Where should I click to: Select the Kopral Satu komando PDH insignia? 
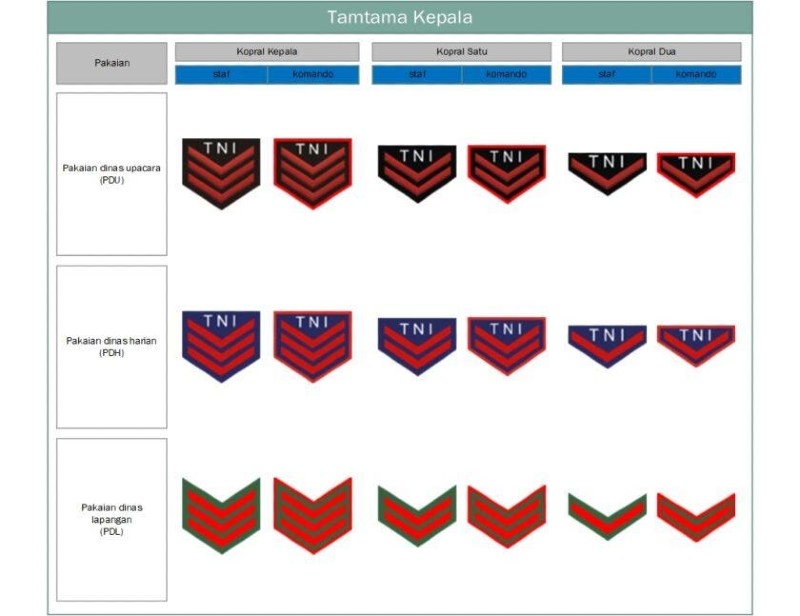(507, 347)
